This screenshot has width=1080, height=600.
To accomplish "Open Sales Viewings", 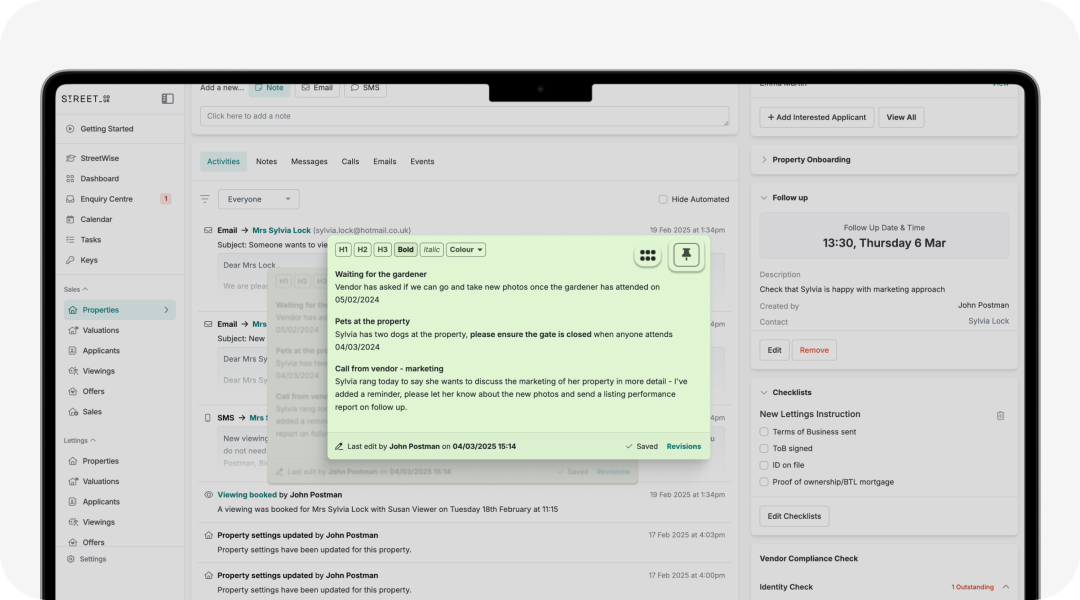I will [98, 371].
